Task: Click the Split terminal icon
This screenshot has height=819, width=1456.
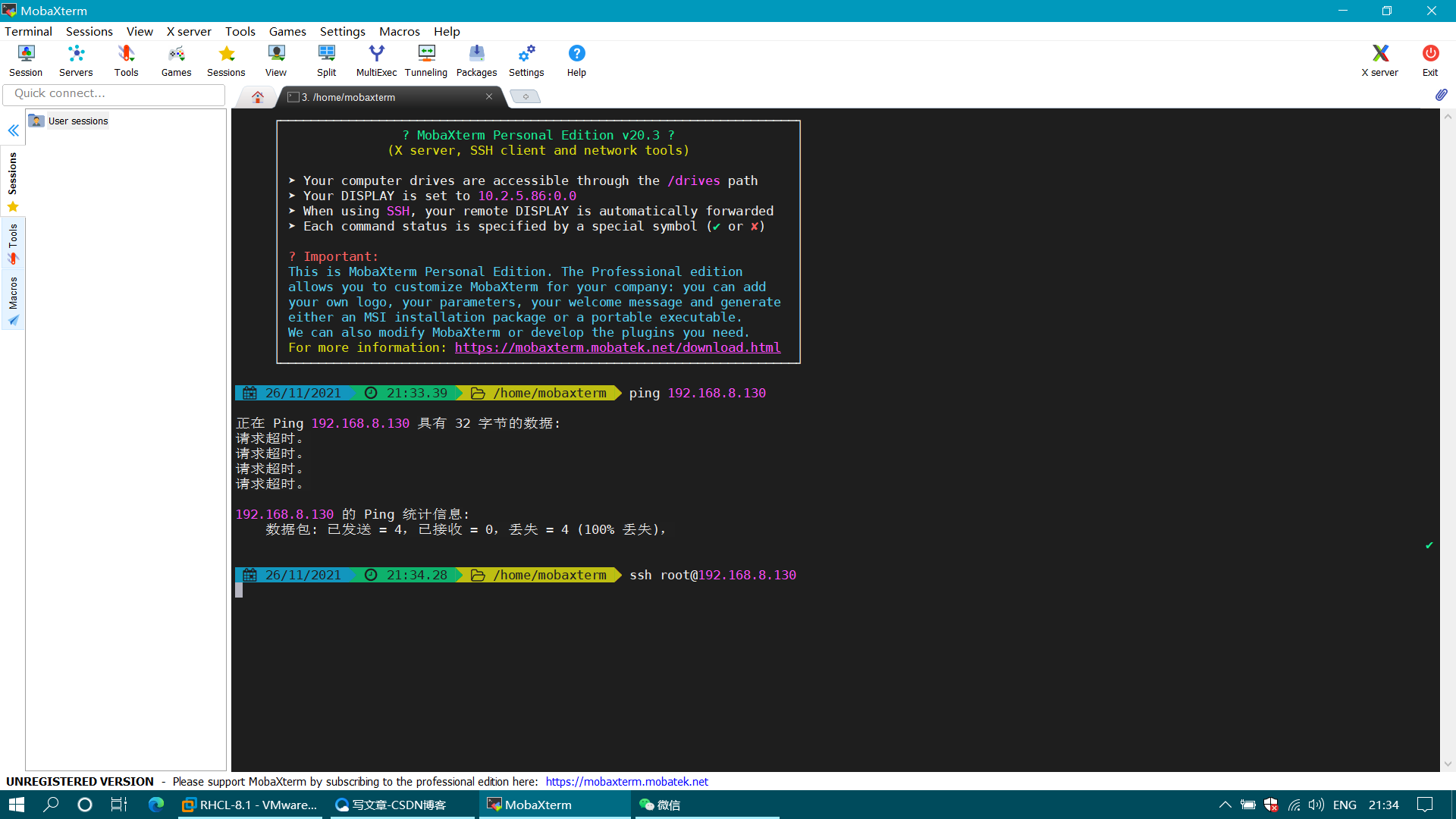Action: tap(327, 61)
